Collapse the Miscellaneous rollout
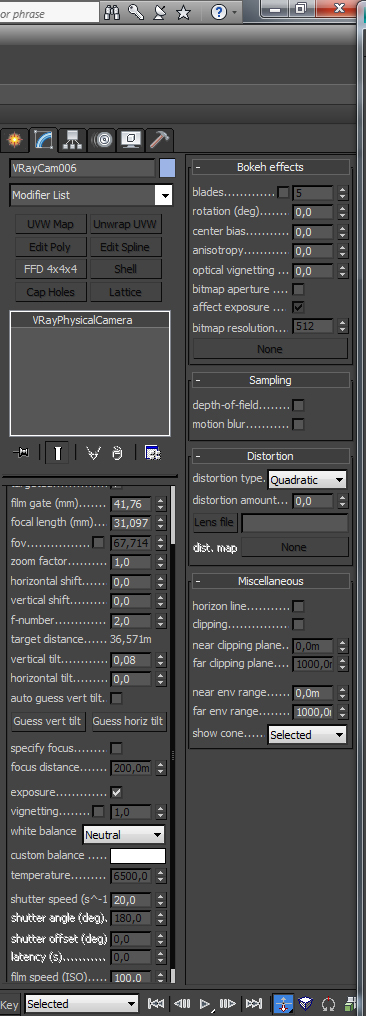This screenshot has width=366, height=1016. pos(270,581)
